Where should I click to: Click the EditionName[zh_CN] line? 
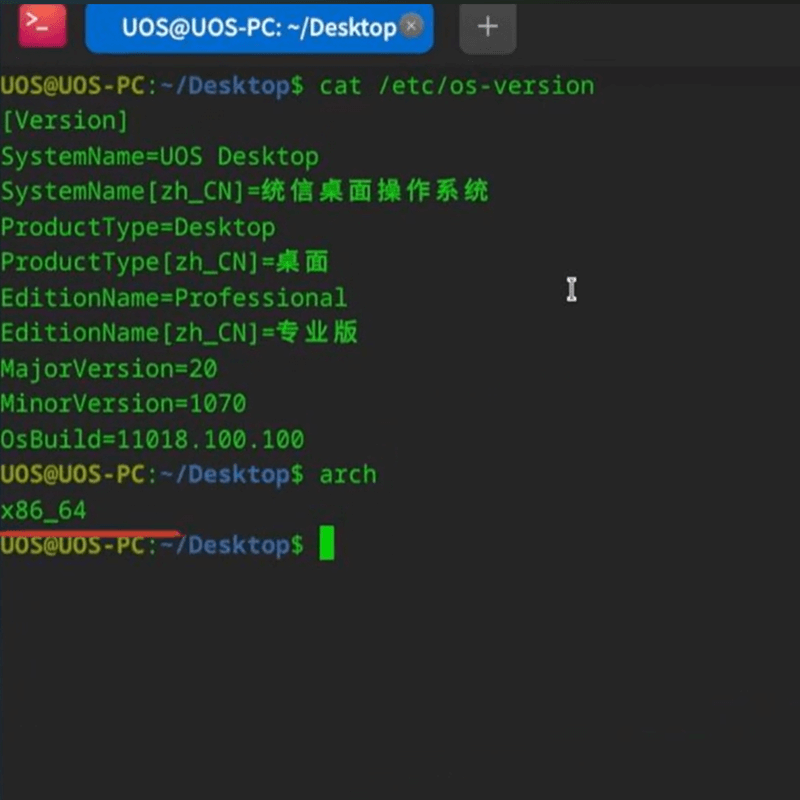pyautogui.click(x=180, y=333)
